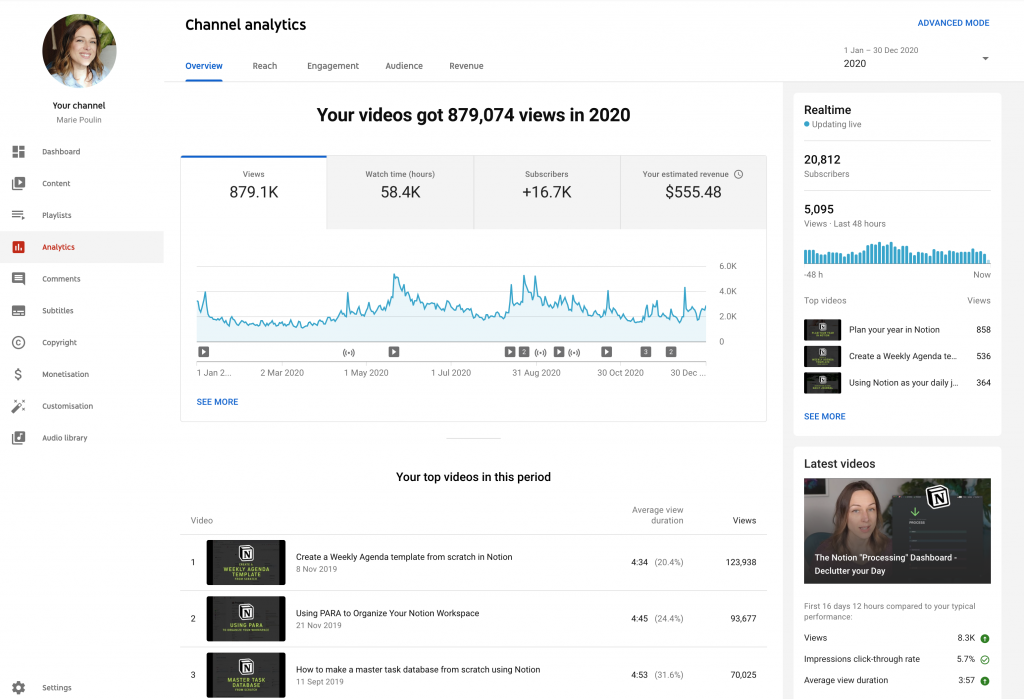Click the video marker under 1 Jan on chart
The width and height of the screenshot is (1024, 699).
tap(204, 352)
